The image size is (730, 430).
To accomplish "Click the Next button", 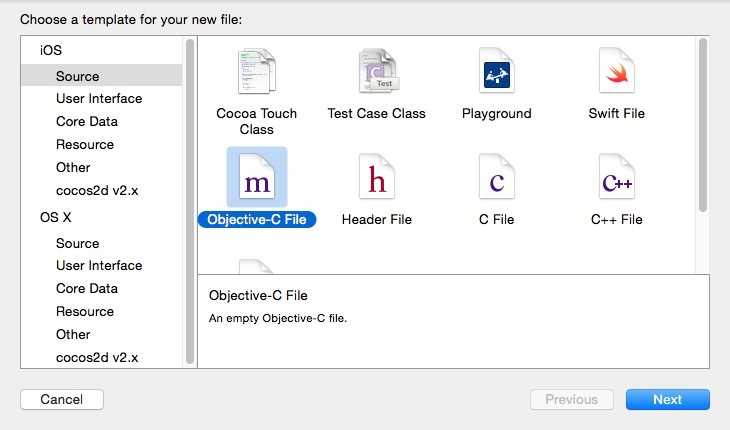I will (x=668, y=399).
